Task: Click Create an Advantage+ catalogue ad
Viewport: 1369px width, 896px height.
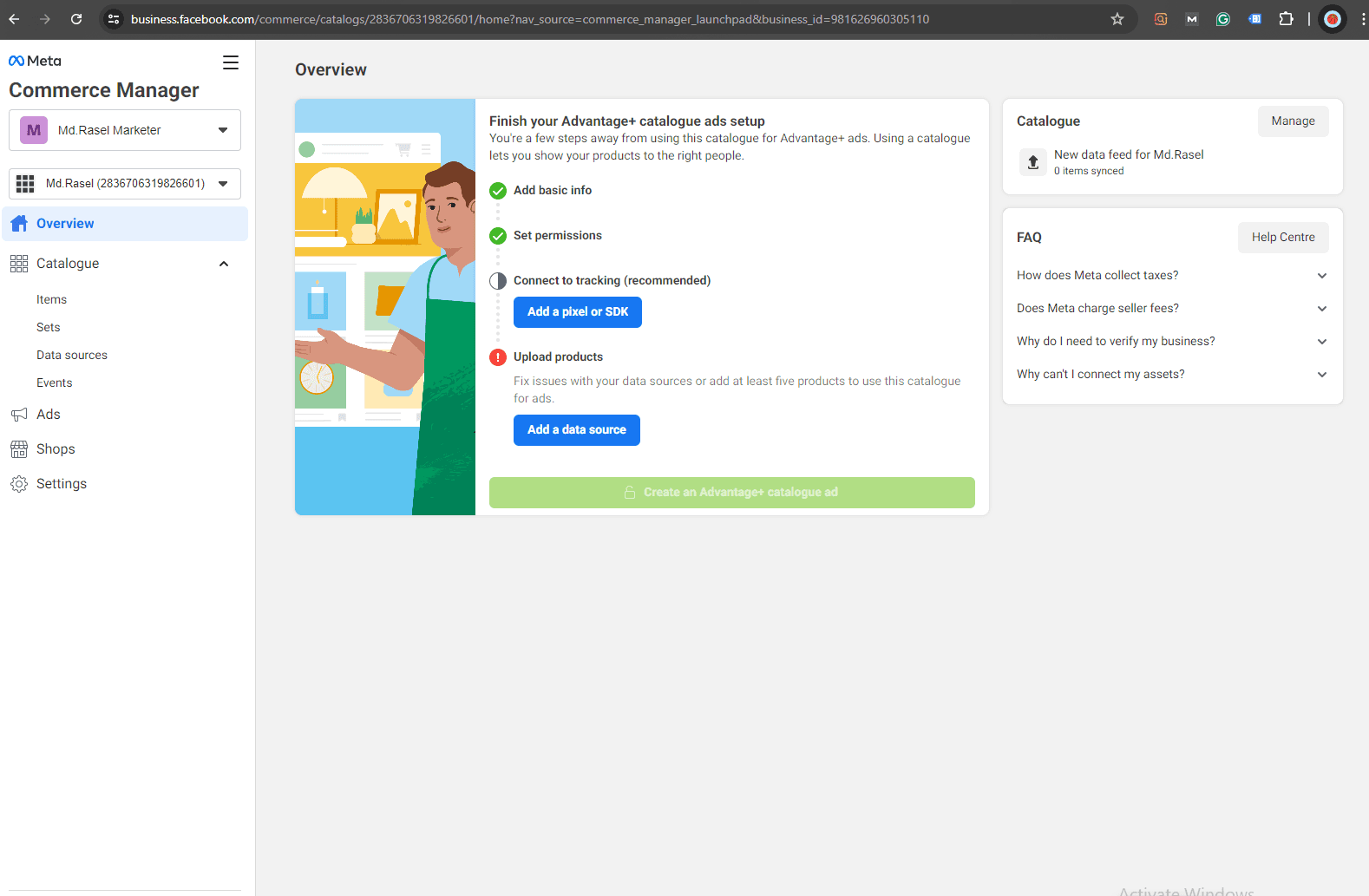Action: click(x=732, y=493)
